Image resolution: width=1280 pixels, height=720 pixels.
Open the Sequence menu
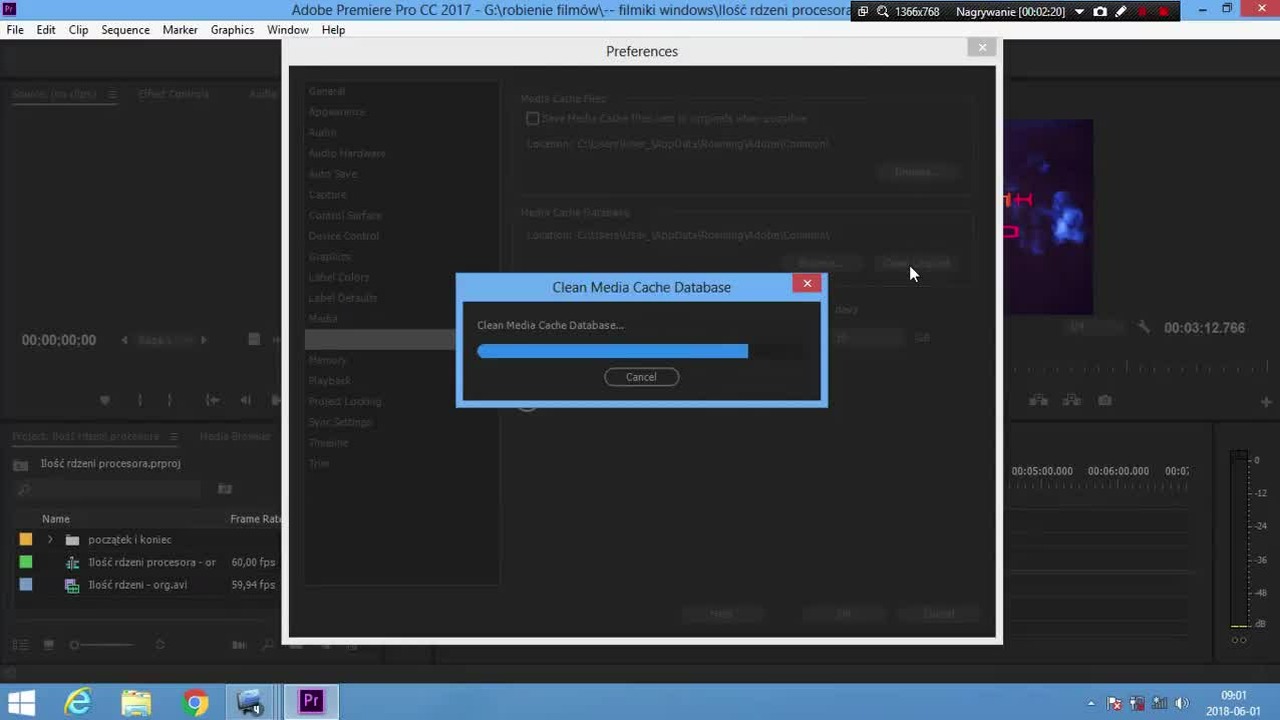(x=125, y=30)
